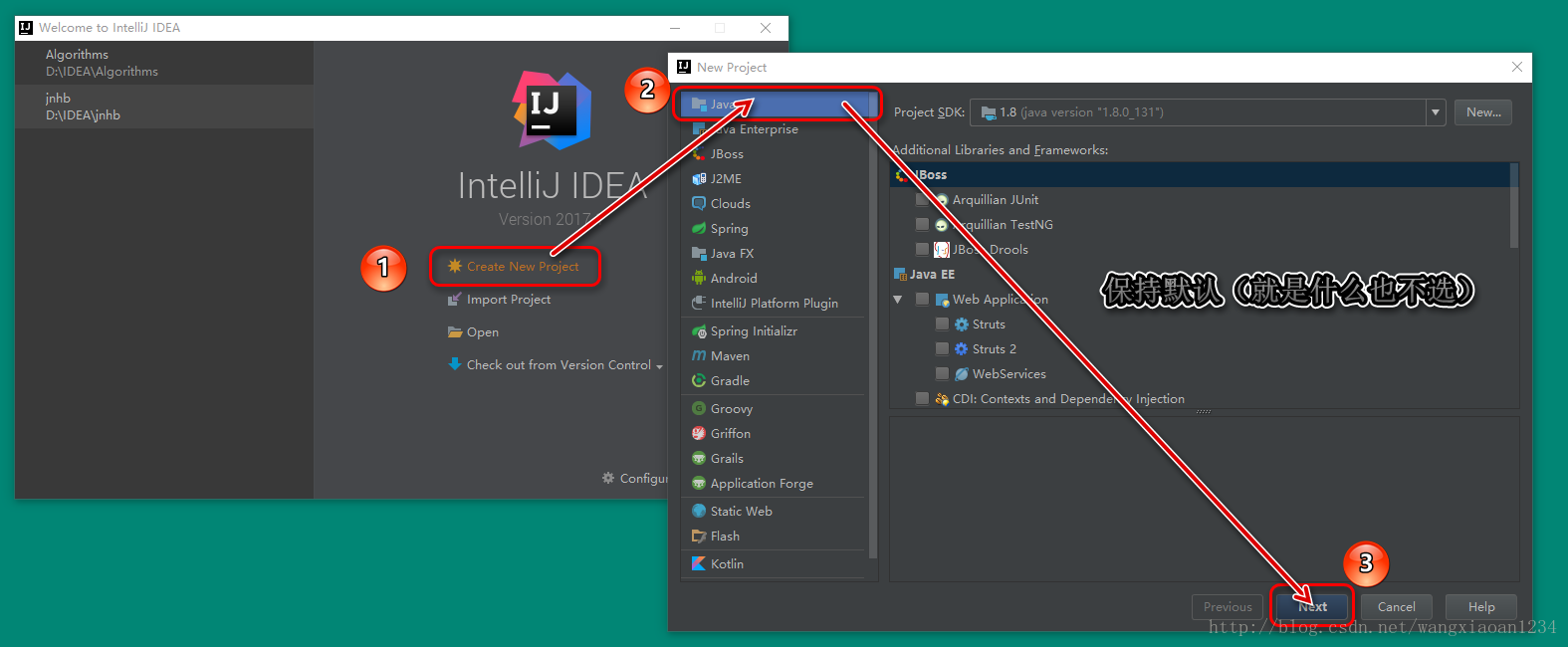This screenshot has height=647, width=1568.
Task: Collapse the Web Application tree node
Action: 898,300
